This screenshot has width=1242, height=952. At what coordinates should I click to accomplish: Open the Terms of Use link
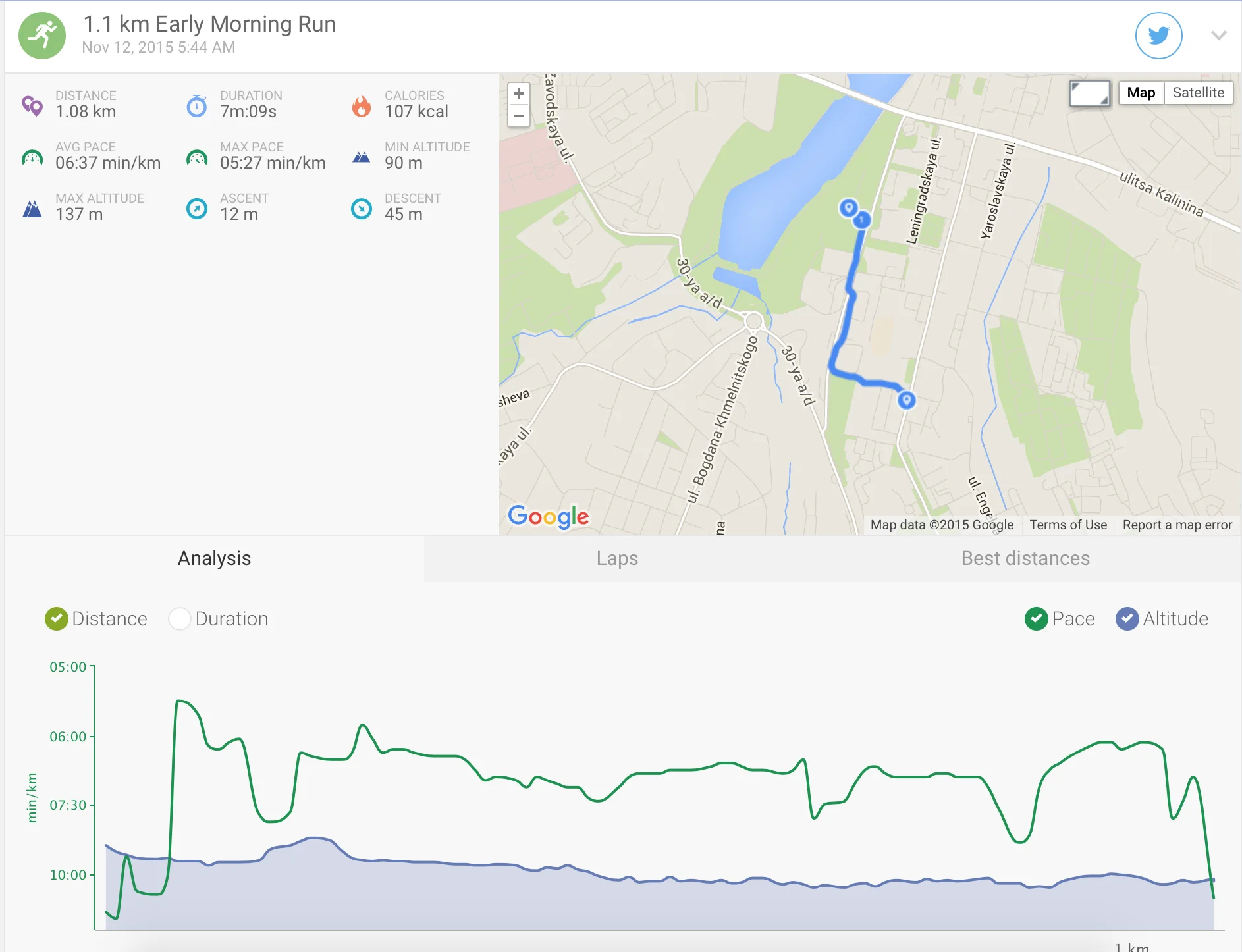pyautogui.click(x=1068, y=525)
